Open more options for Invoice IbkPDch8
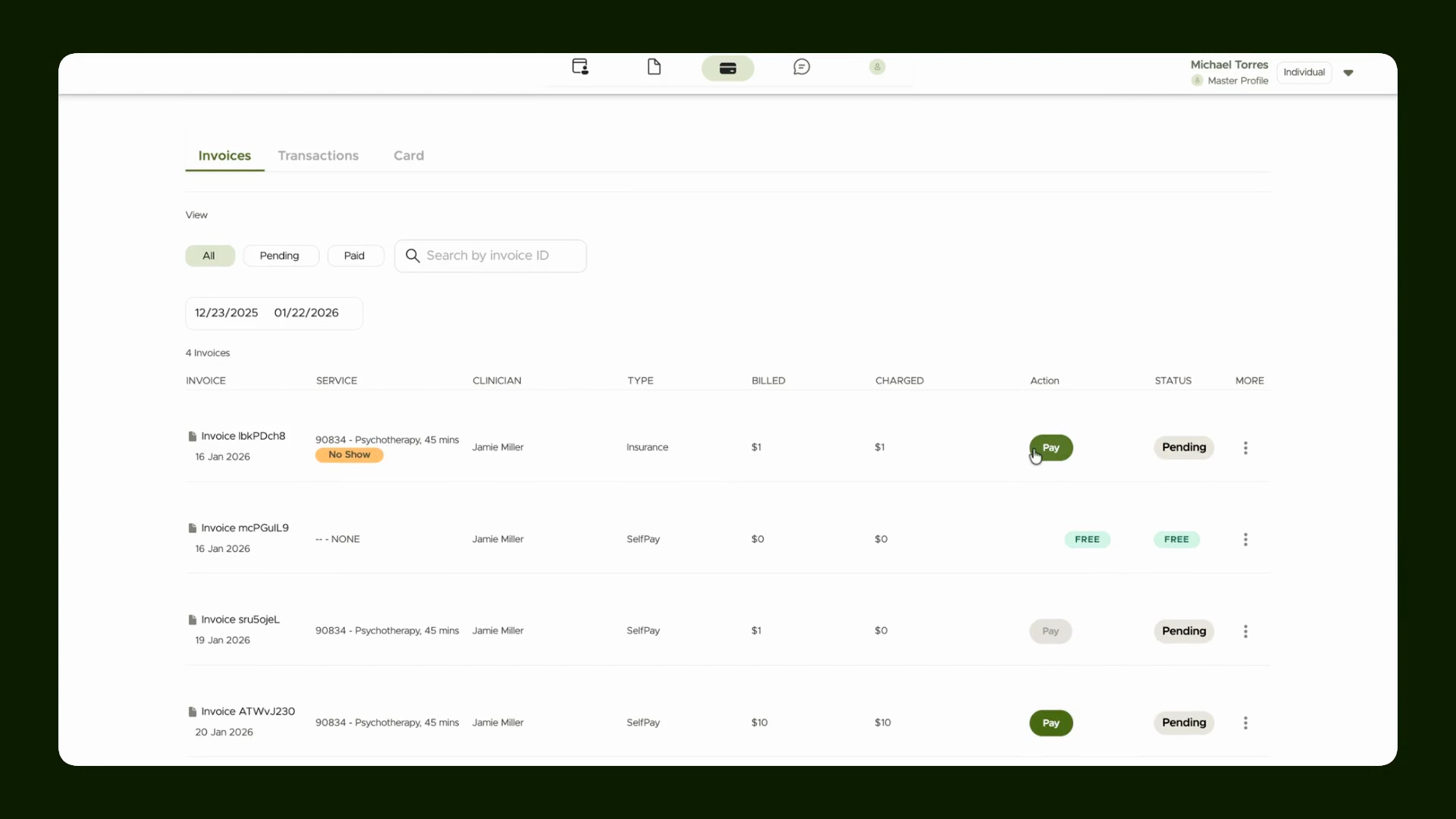Viewport: 1456px width, 819px height. [x=1245, y=447]
